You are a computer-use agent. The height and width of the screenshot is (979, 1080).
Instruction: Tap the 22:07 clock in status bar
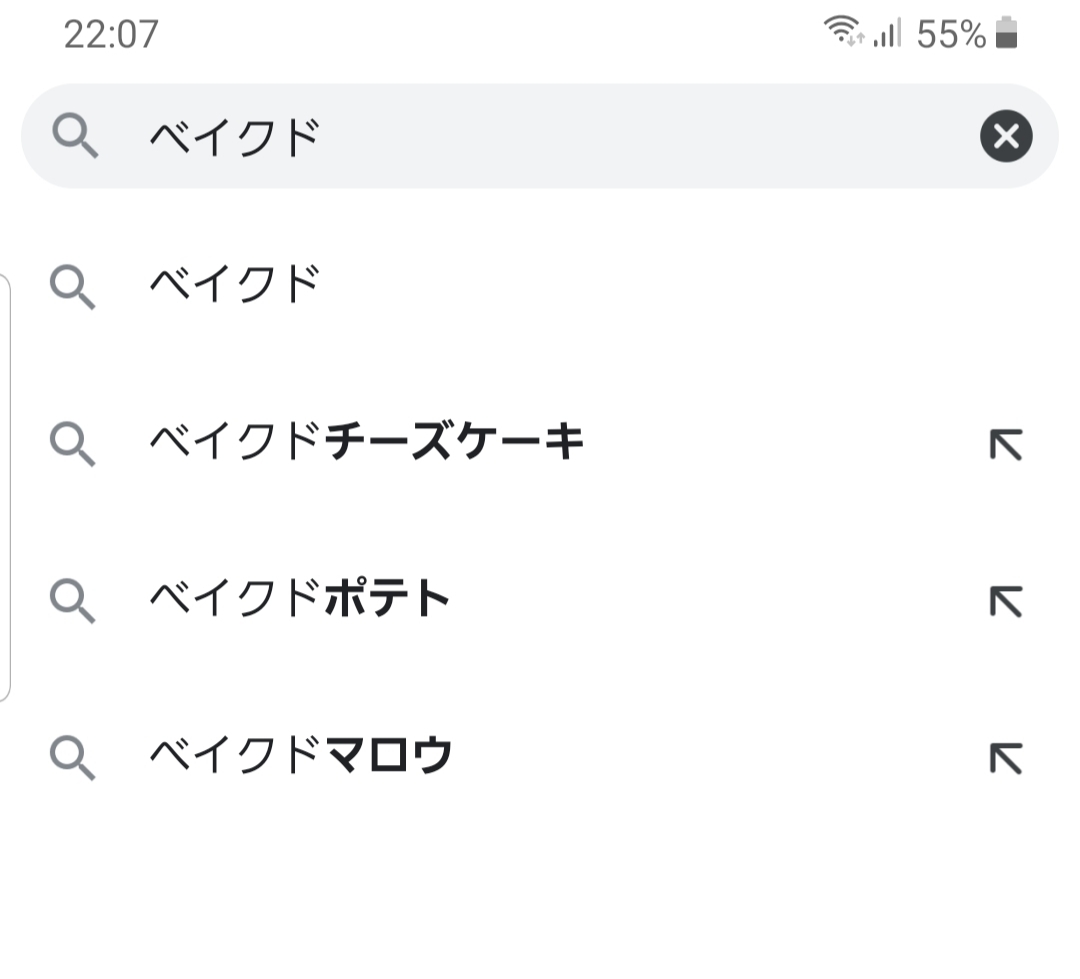point(111,34)
